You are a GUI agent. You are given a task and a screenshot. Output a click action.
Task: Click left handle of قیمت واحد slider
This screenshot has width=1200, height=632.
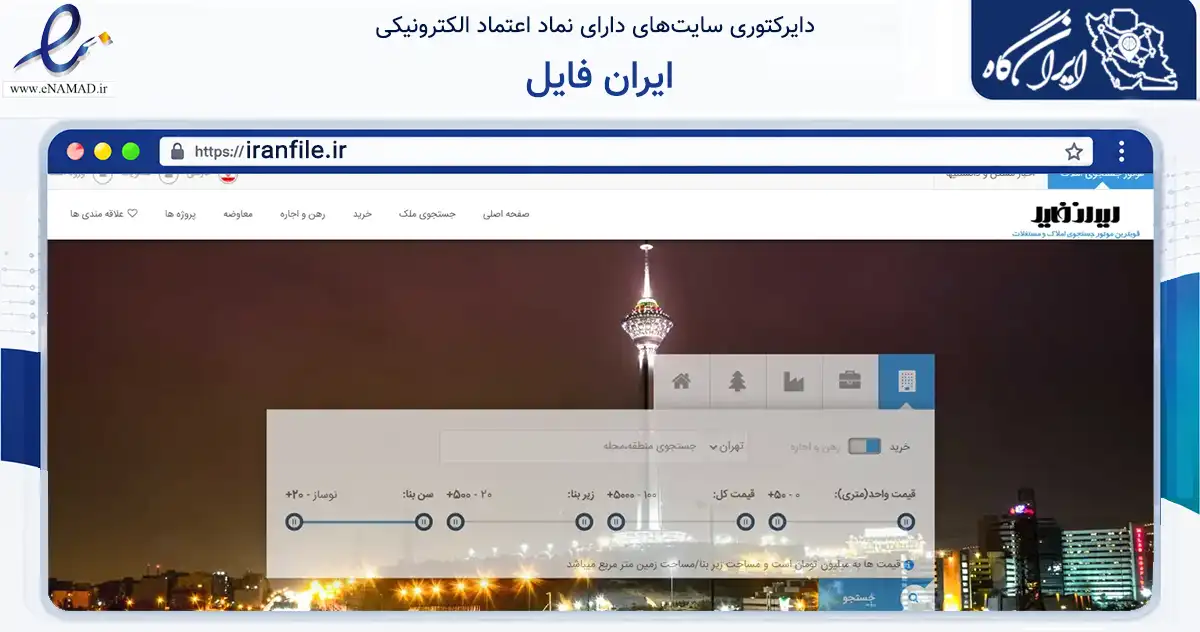777,521
